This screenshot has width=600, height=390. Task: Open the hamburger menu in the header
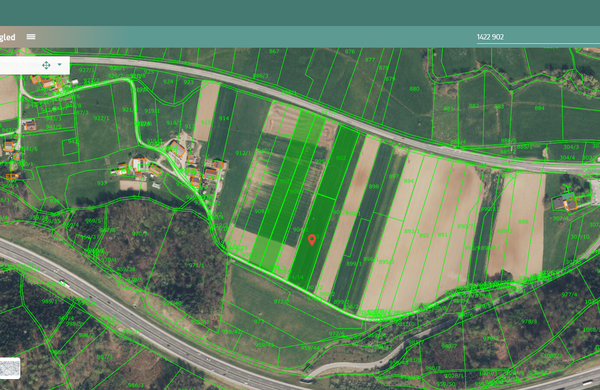click(31, 37)
